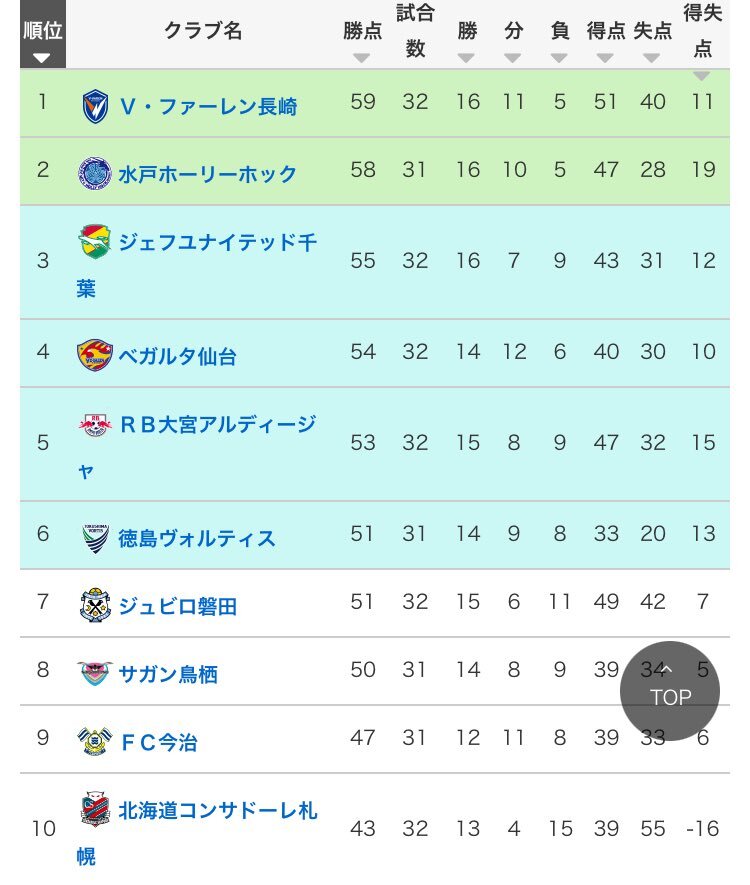Screen dimensions: 750x885
Task: Click the 徳島ヴォルティス club crest icon
Action: (95, 537)
